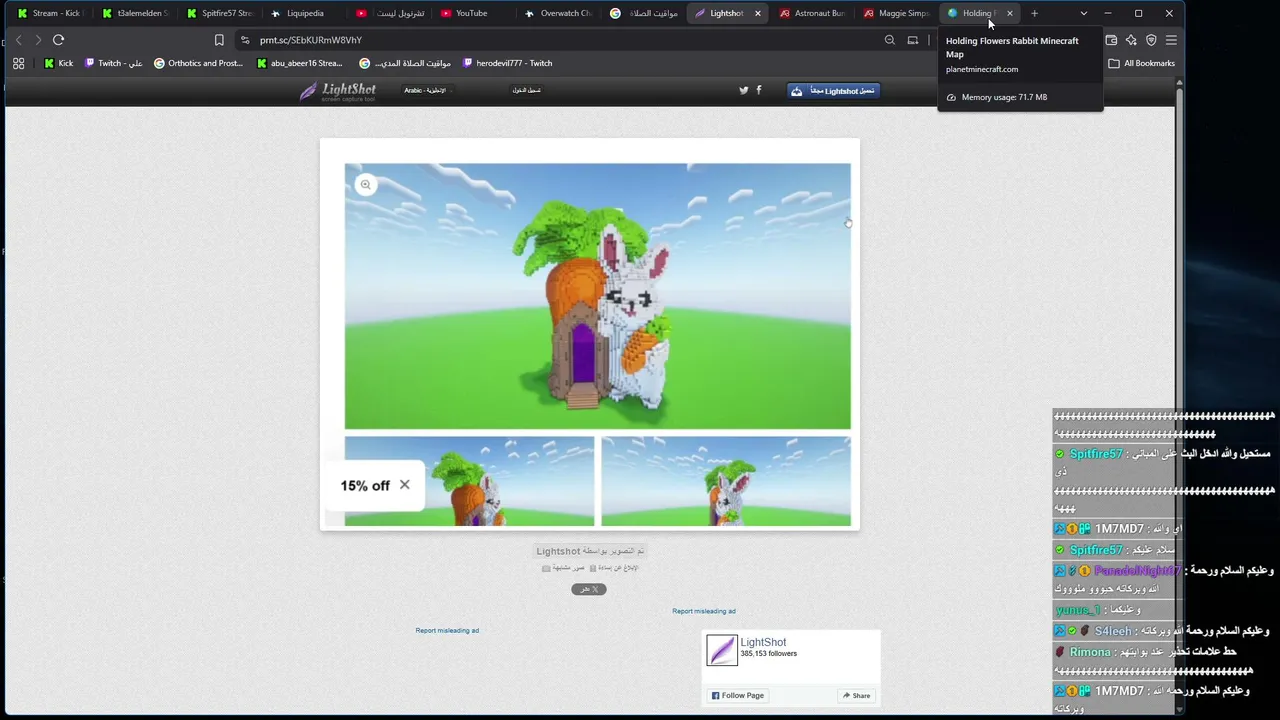Switch to the Liquipedia tab

point(305,13)
